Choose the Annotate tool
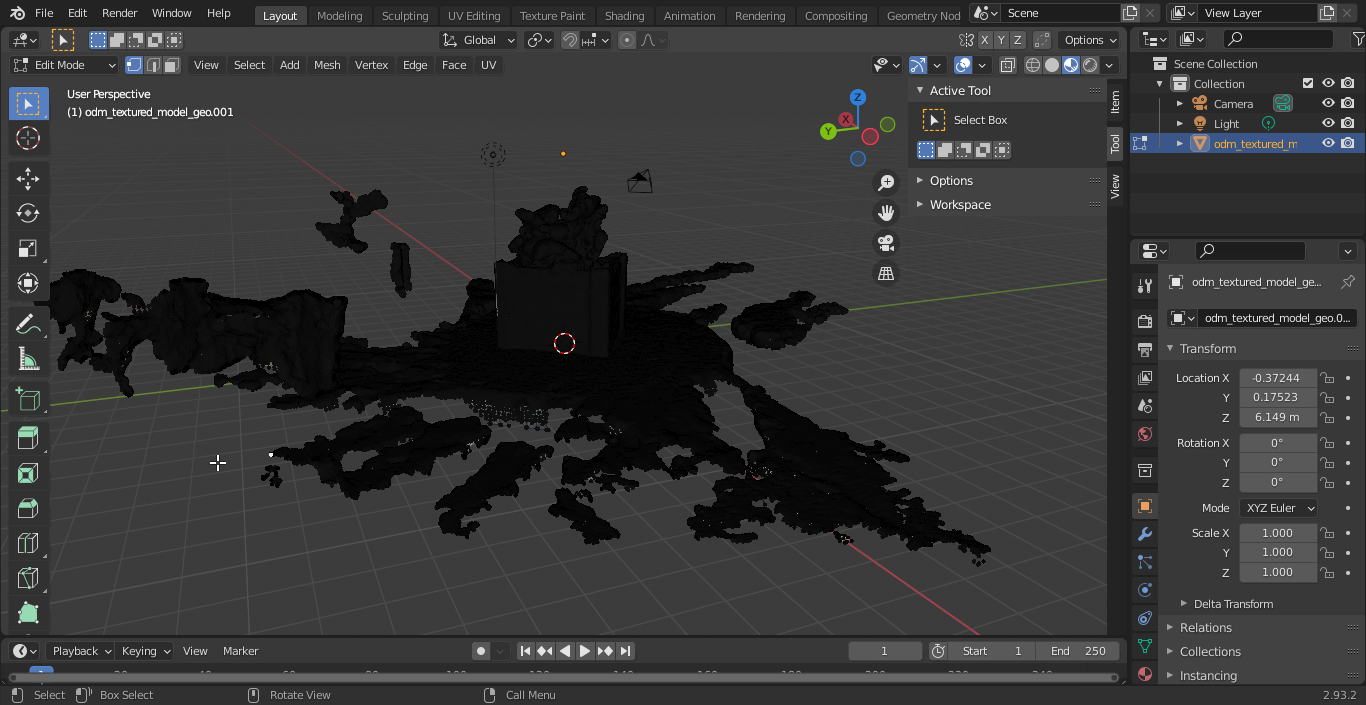Screen dimensions: 1366x705 pyautogui.click(x=28, y=324)
